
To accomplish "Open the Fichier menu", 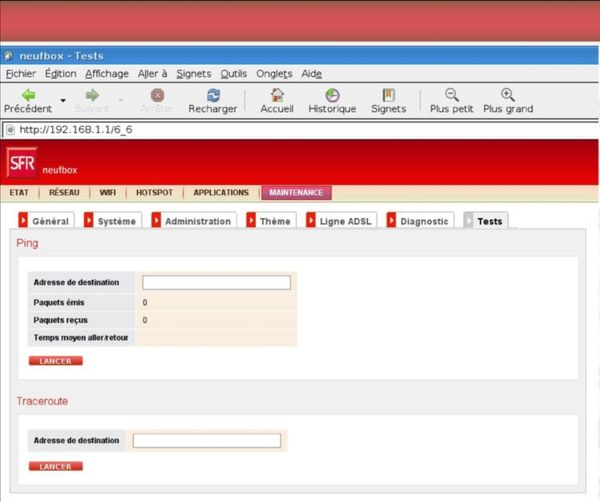I will point(20,73).
